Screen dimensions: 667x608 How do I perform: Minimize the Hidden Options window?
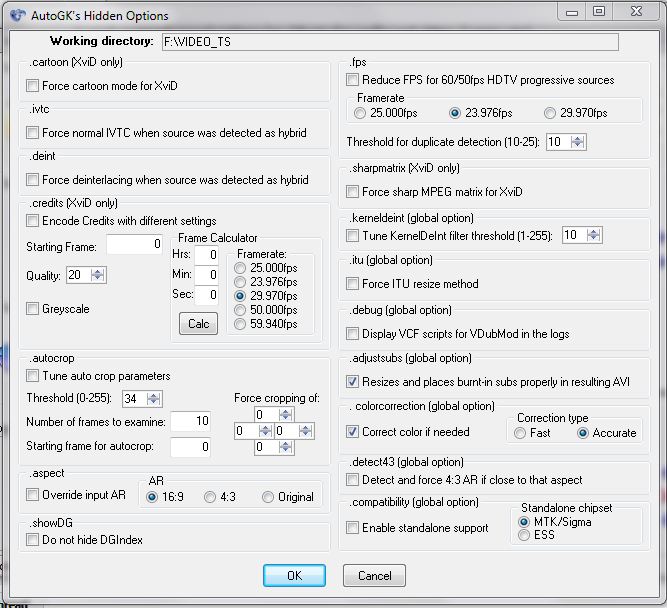(x=572, y=11)
